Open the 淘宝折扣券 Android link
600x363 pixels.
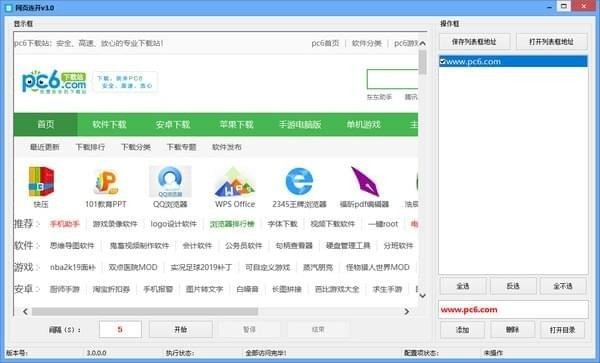[x=111, y=289]
